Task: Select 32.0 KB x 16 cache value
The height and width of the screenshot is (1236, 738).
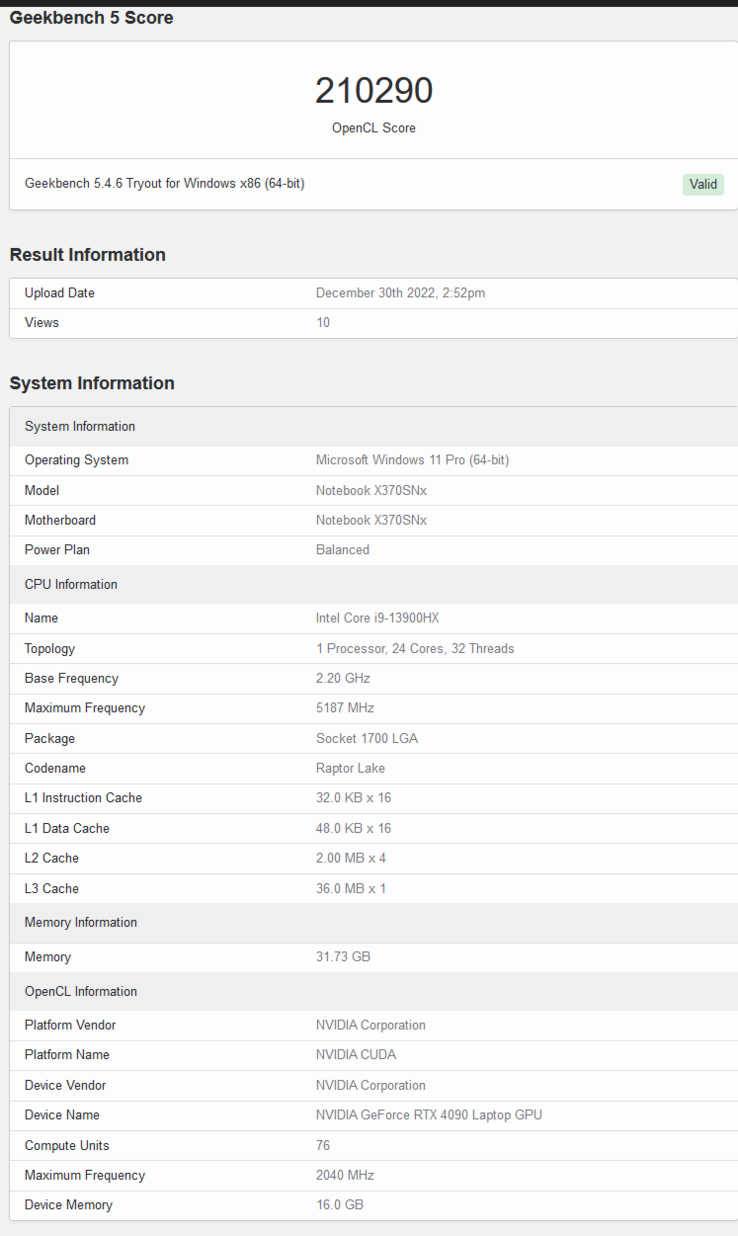Action: coord(353,797)
